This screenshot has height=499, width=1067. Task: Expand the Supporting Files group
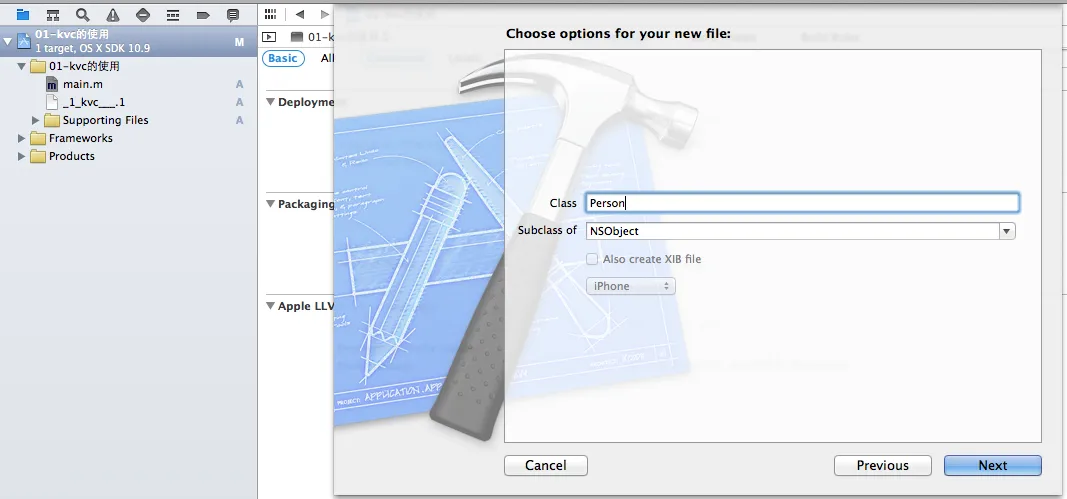pyautogui.click(x=36, y=120)
